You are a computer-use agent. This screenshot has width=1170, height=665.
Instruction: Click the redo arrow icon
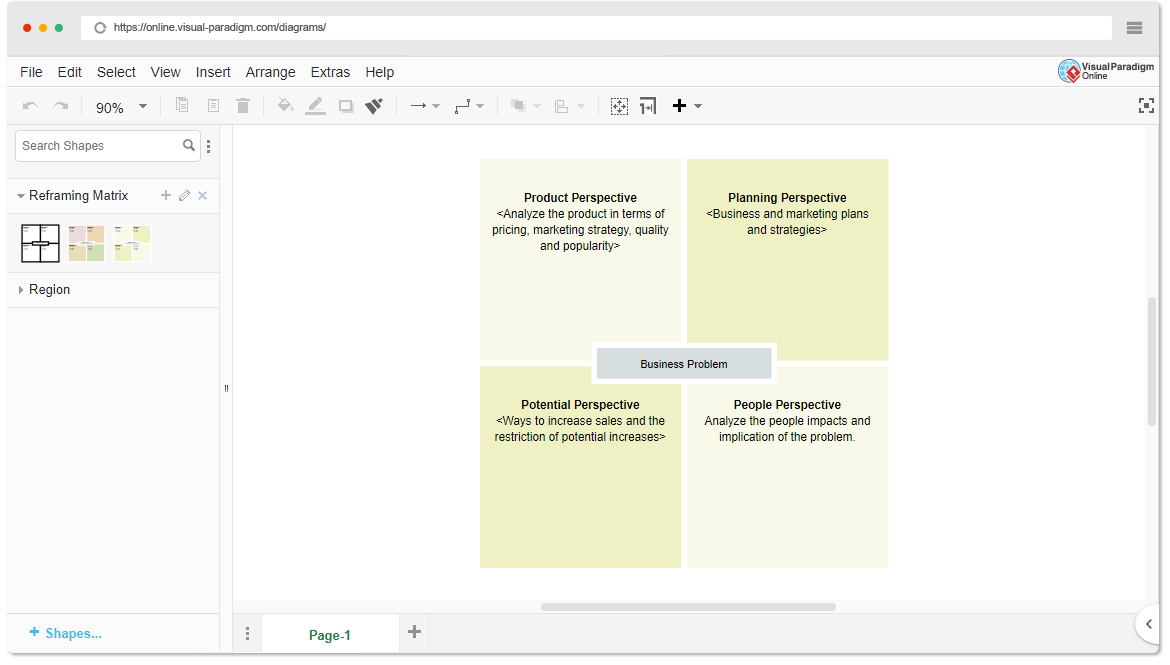(x=60, y=106)
